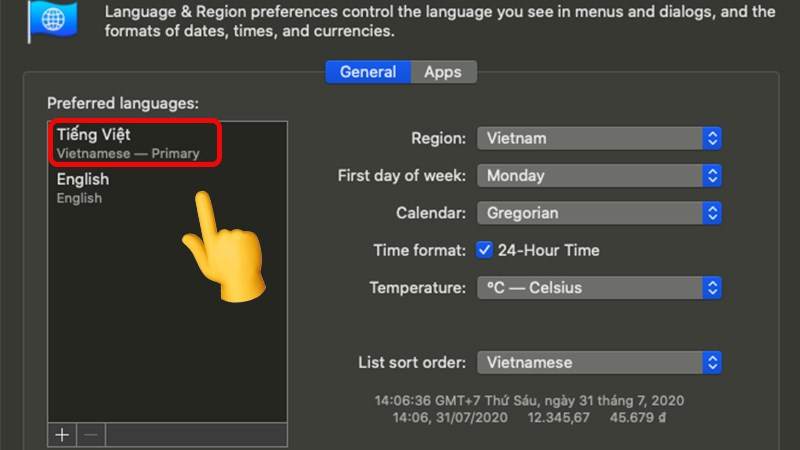Click the date sample '14:06, 31/07/2020'
This screenshot has height=450, width=800.
click(x=450, y=418)
